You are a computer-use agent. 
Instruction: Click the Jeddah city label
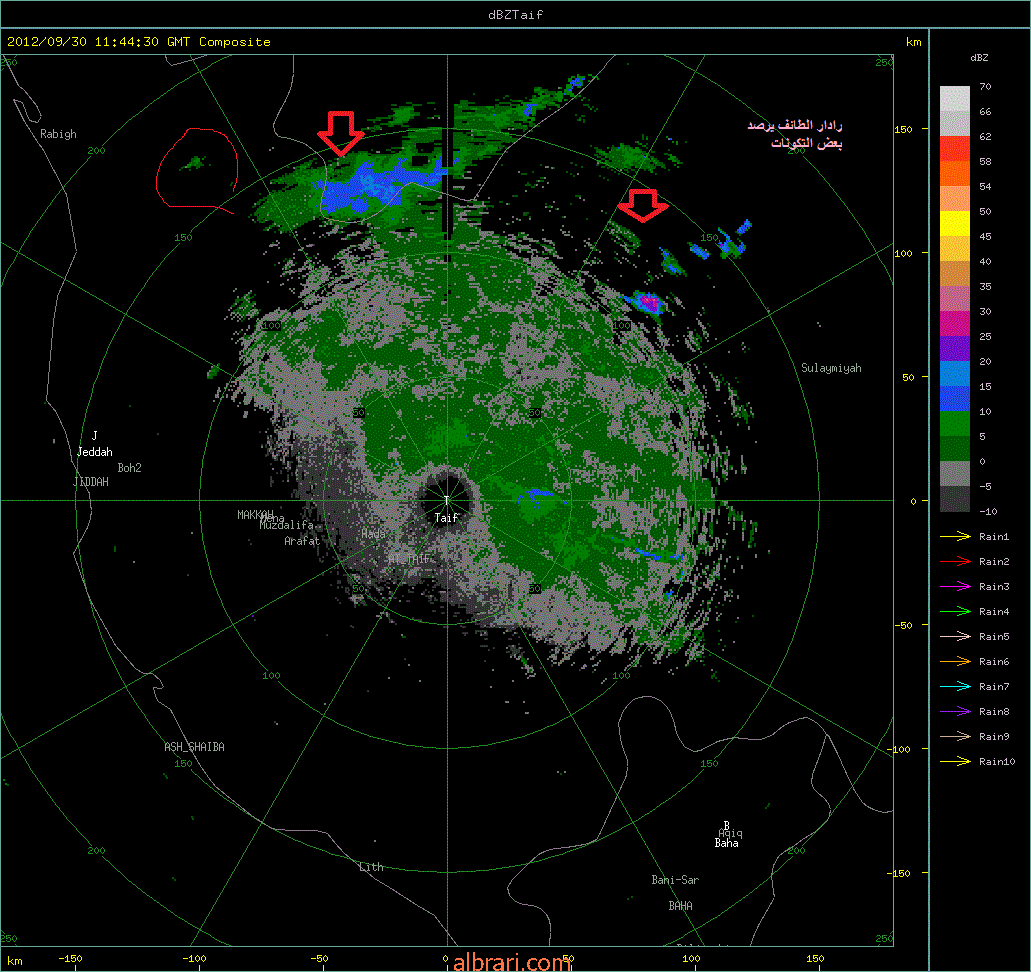[x=95, y=452]
